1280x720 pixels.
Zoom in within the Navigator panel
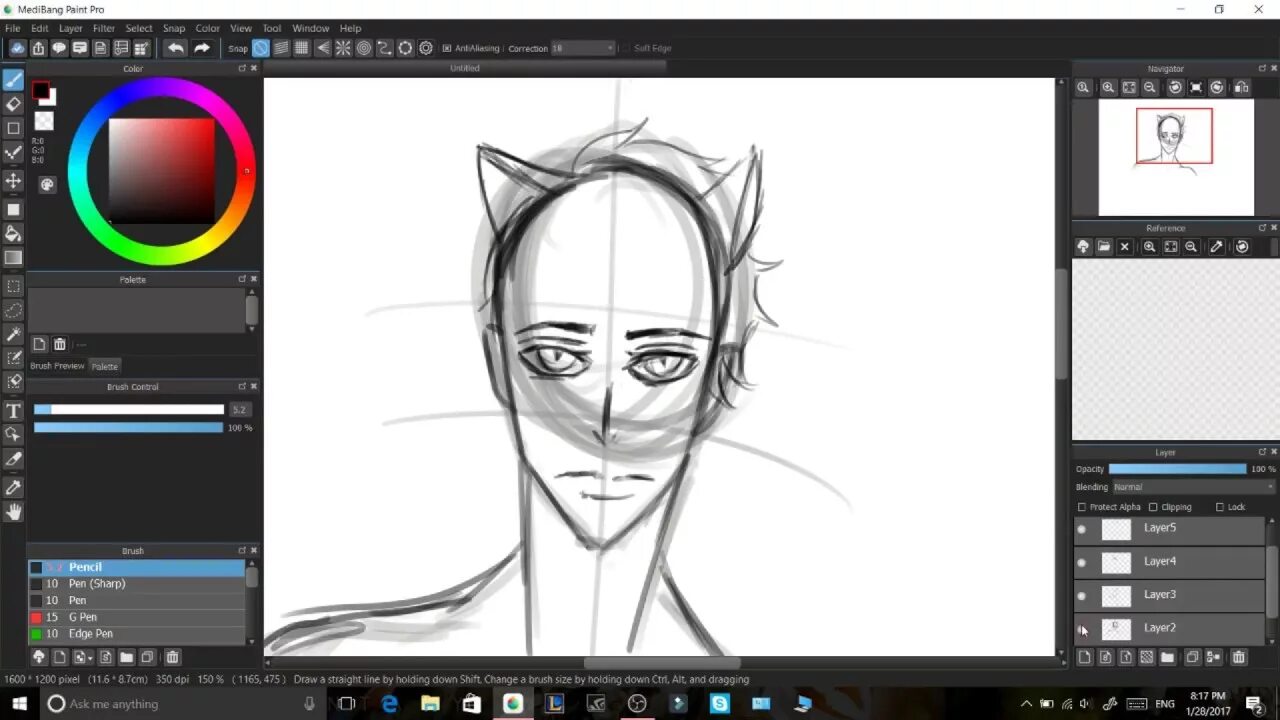[1108, 88]
